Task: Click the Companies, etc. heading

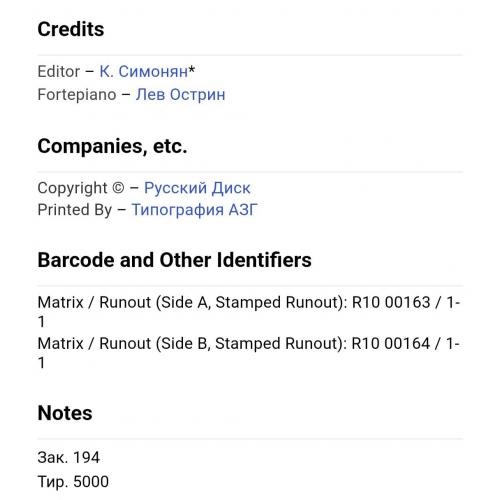Action: click(112, 146)
